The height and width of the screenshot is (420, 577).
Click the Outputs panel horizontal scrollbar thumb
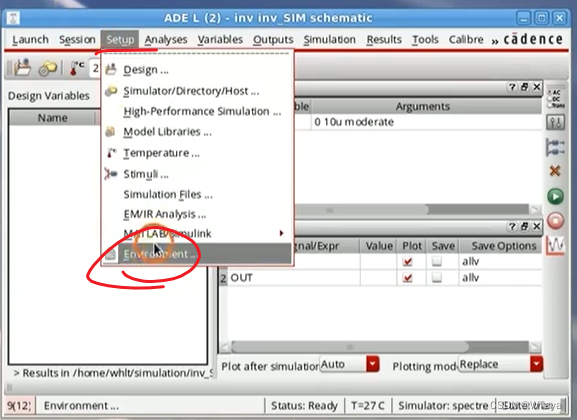[x=350, y=347]
